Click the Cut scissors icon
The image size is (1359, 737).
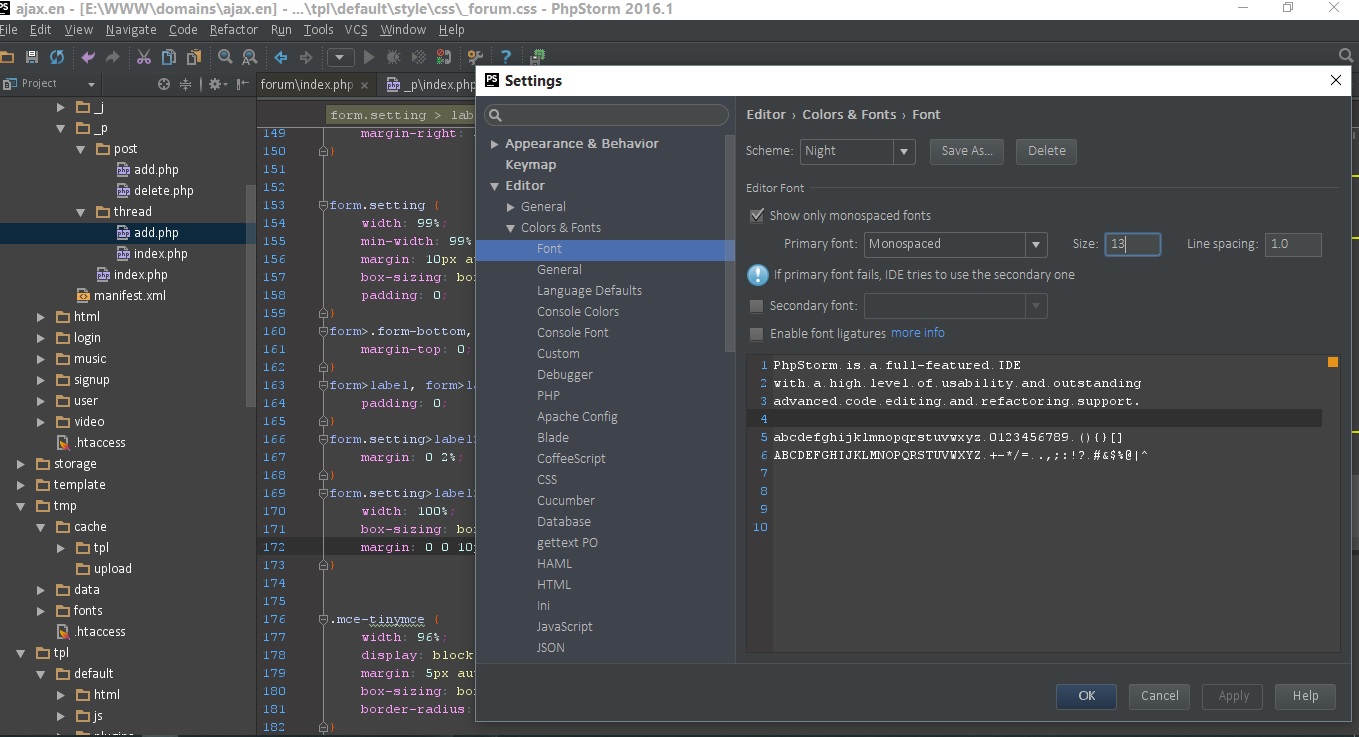tap(143, 57)
